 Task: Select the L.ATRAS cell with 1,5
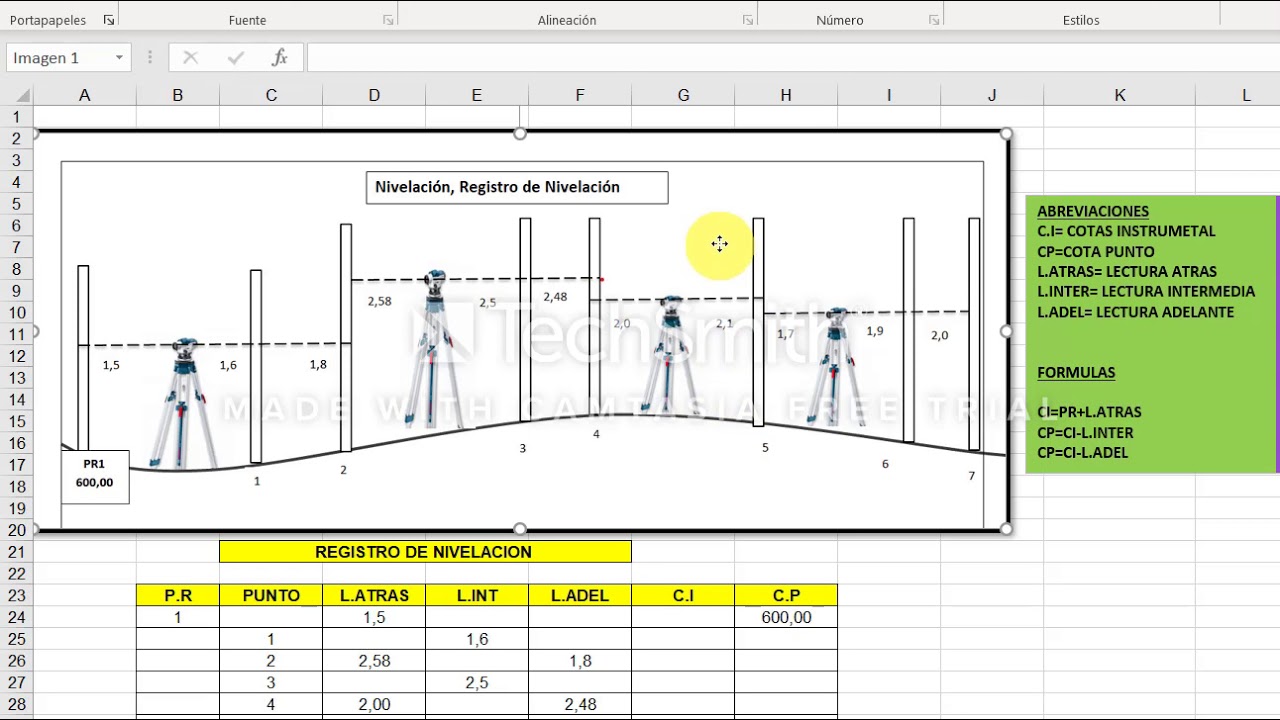point(374,618)
